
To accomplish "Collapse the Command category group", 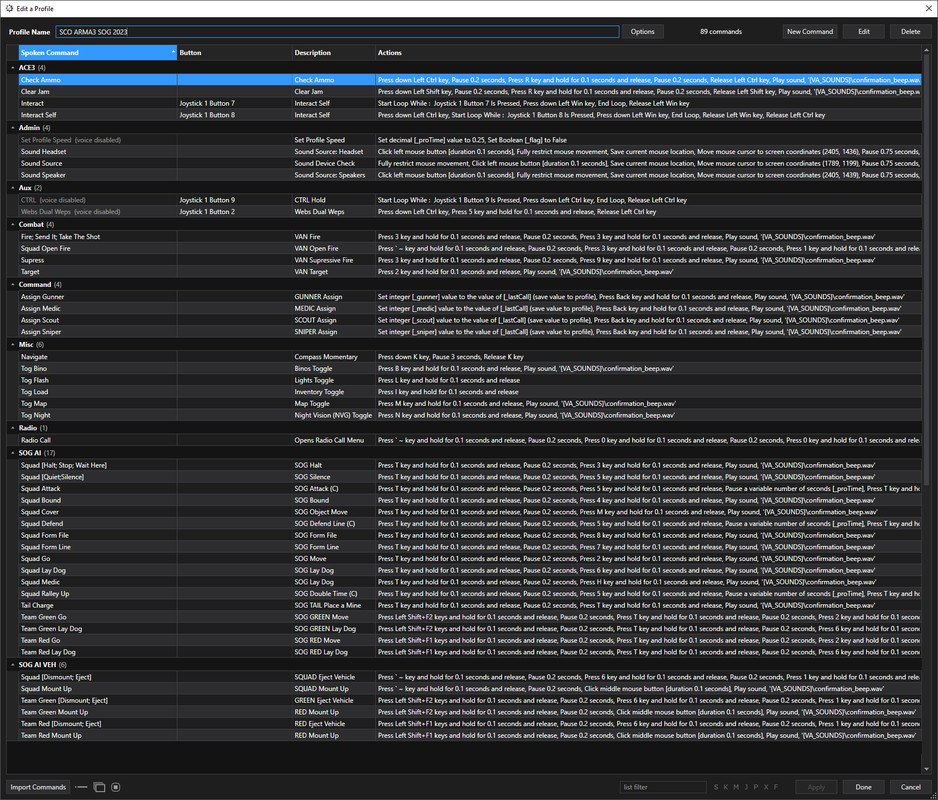I will pyautogui.click(x=13, y=285).
